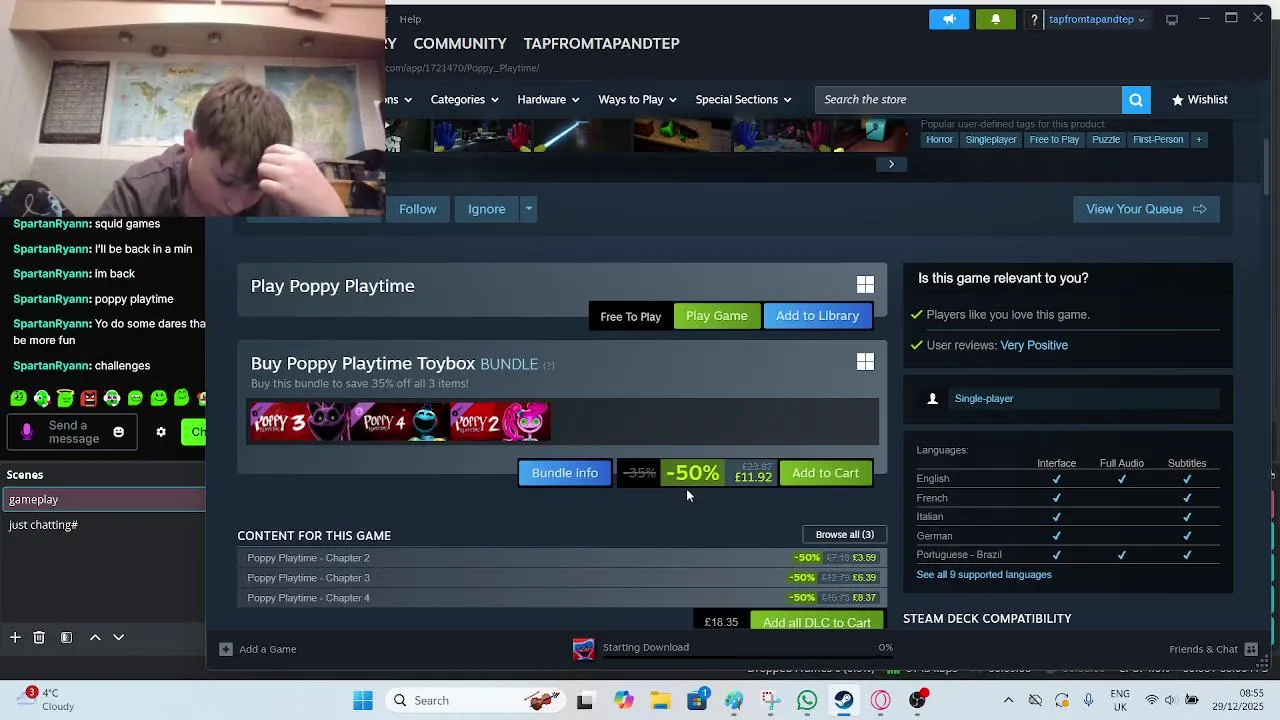Open Windows Start menu
Screen dimensions: 1280x720
coord(363,701)
